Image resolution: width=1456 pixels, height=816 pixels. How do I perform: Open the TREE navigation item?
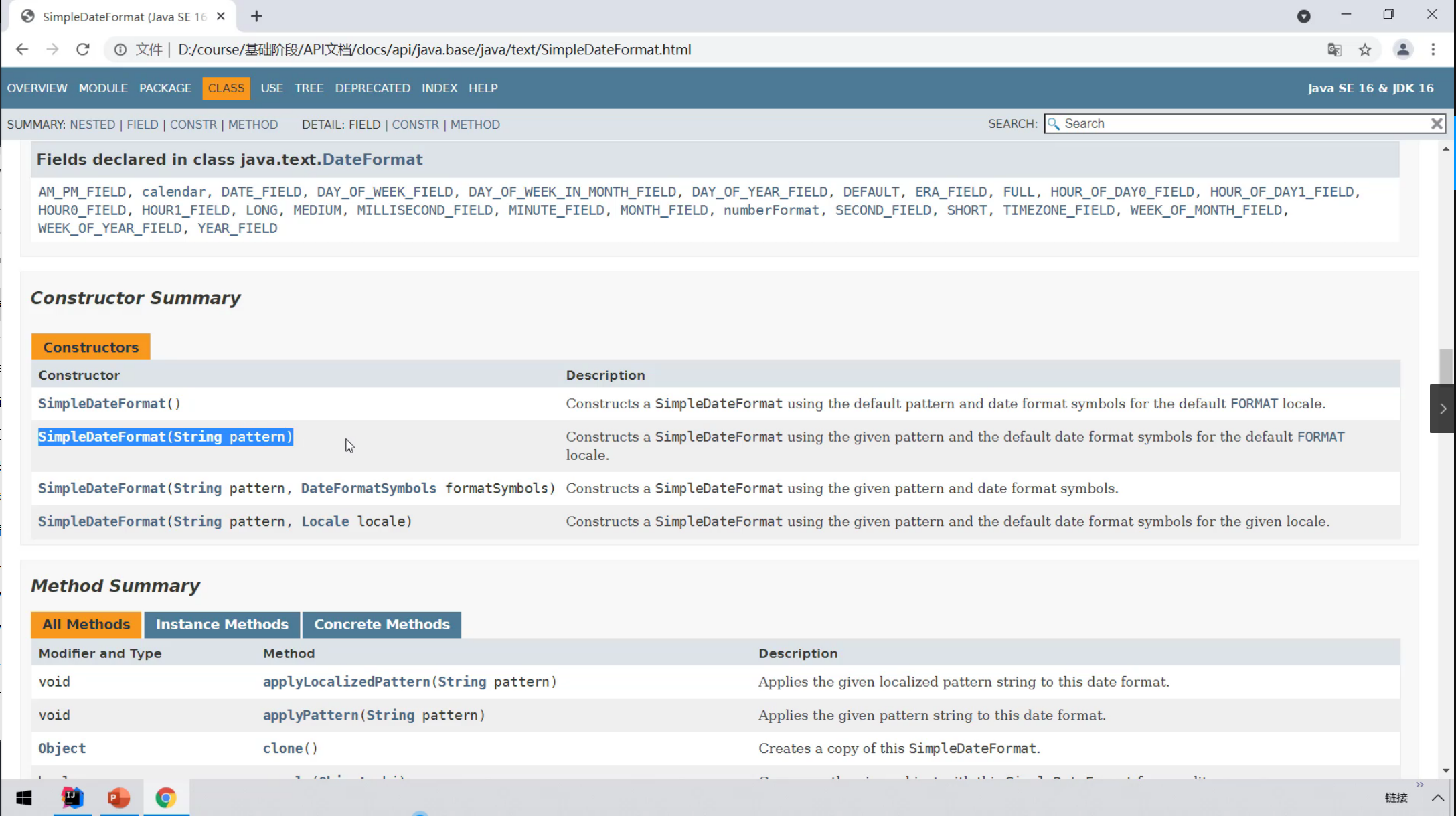(x=309, y=88)
